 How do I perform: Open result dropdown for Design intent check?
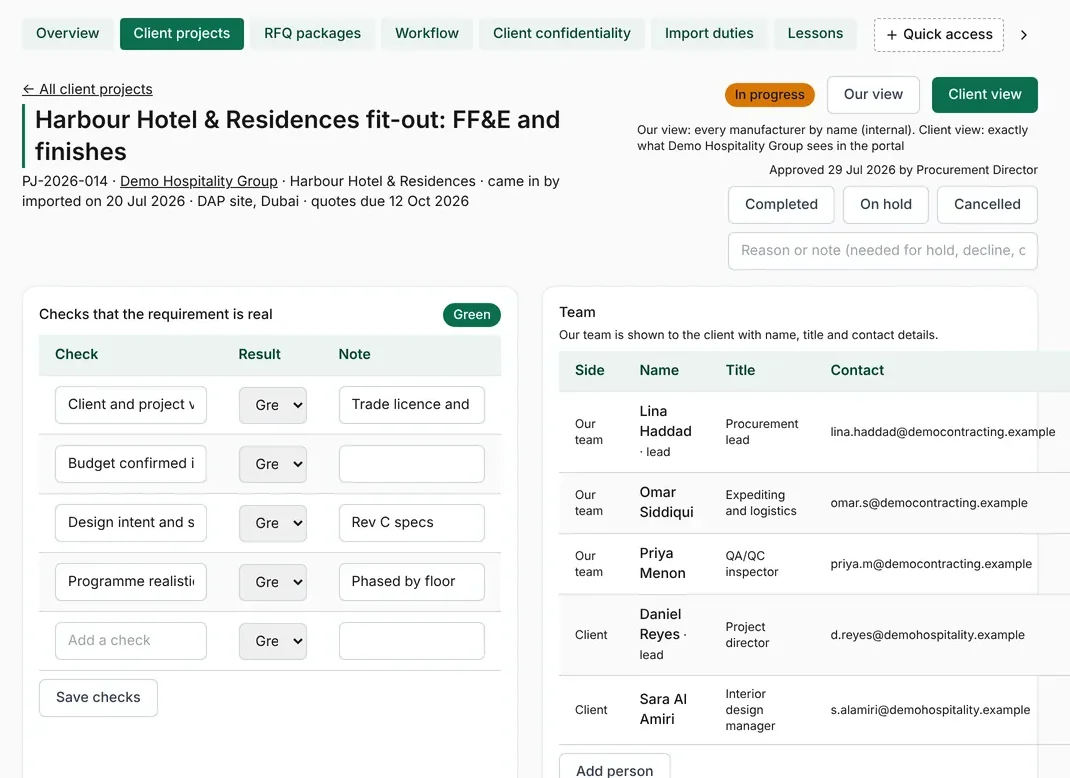(273, 523)
